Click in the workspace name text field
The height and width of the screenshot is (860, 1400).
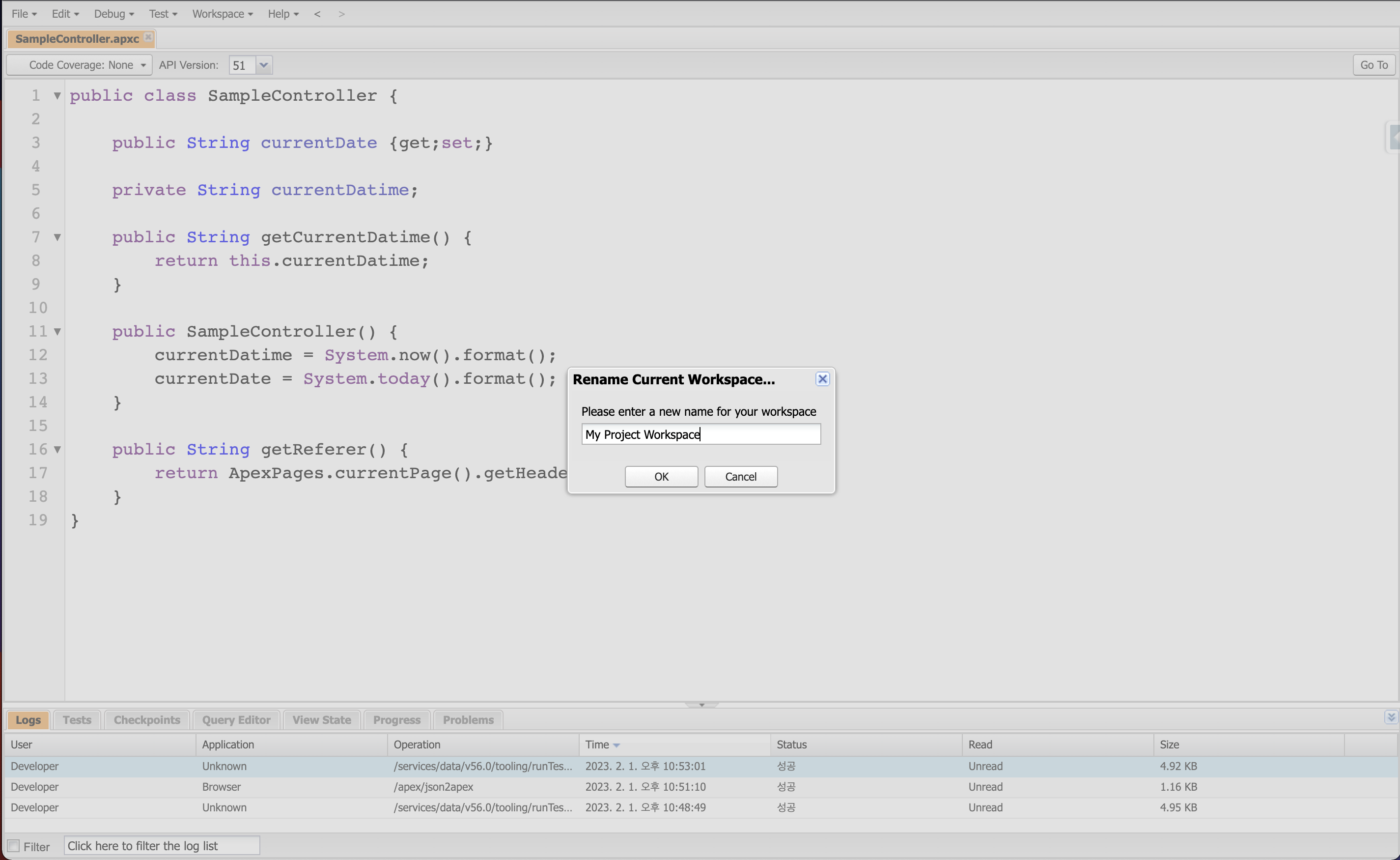click(700, 434)
